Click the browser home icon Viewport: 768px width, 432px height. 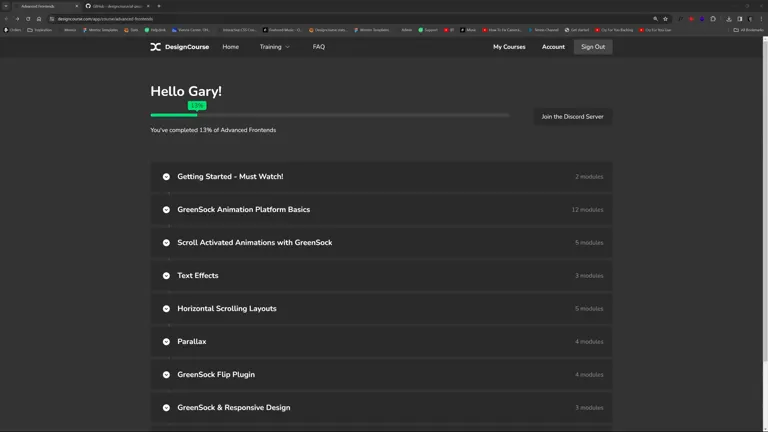tap(39, 19)
